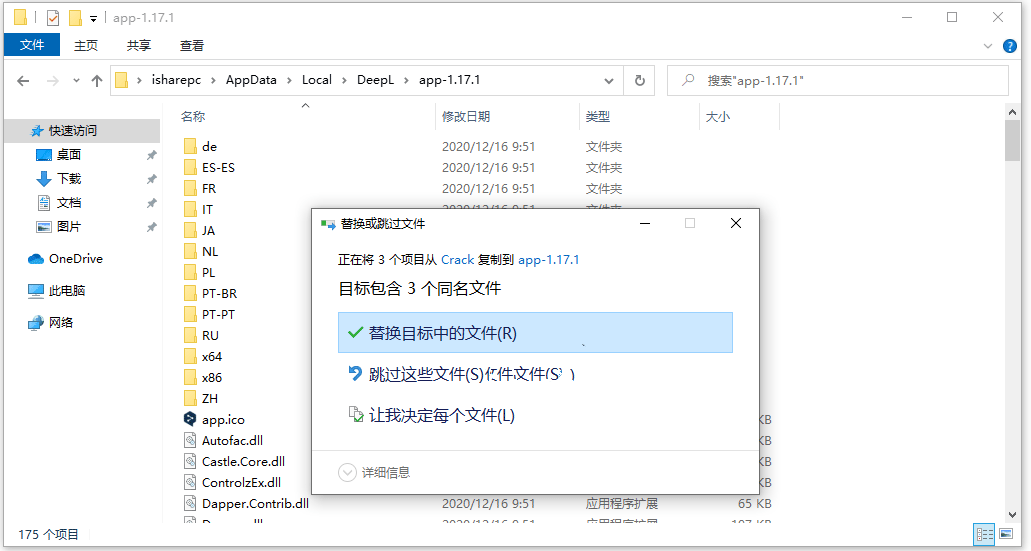Open the 主页 ribbon tab
This screenshot has width=1031, height=551.
click(85, 45)
